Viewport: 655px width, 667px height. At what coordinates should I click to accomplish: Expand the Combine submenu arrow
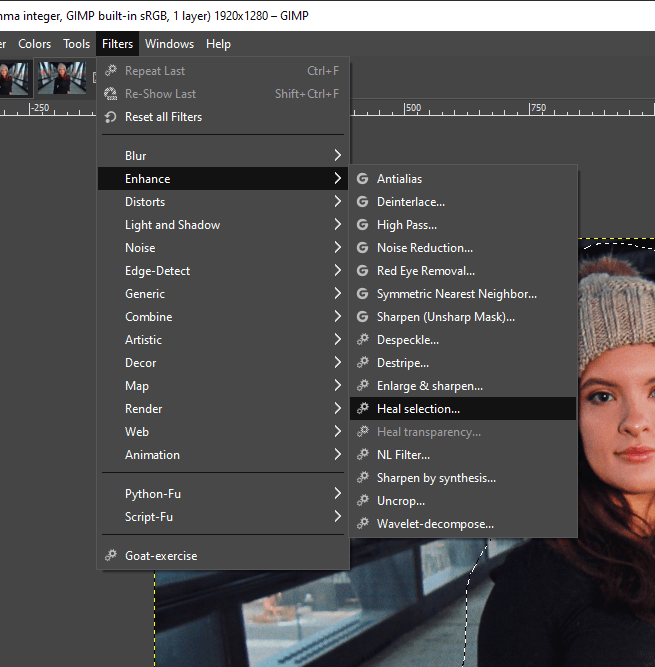(x=337, y=316)
